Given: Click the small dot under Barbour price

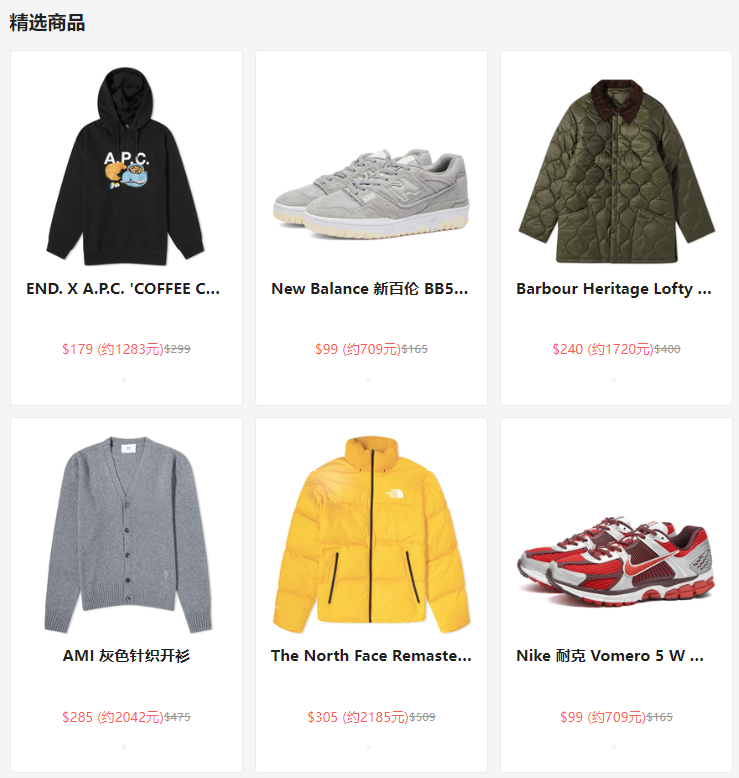Looking at the screenshot, I should 614,380.
